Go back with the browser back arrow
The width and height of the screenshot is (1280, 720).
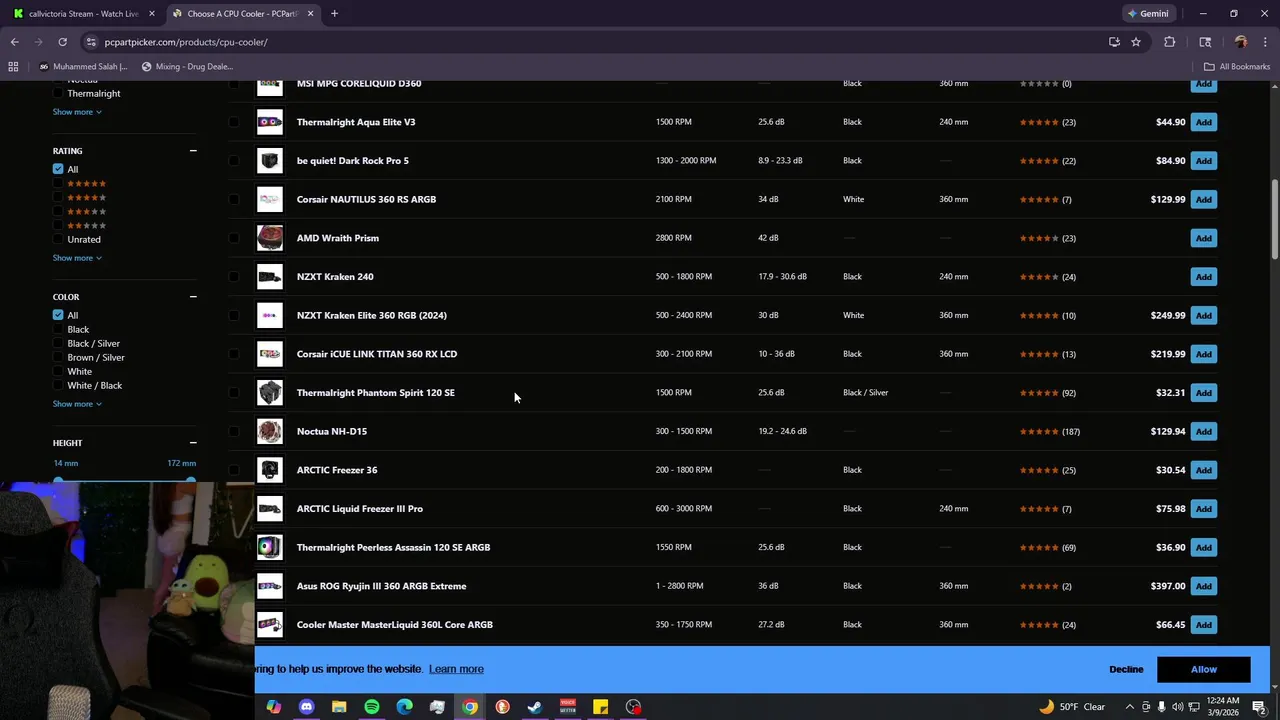pyautogui.click(x=14, y=42)
